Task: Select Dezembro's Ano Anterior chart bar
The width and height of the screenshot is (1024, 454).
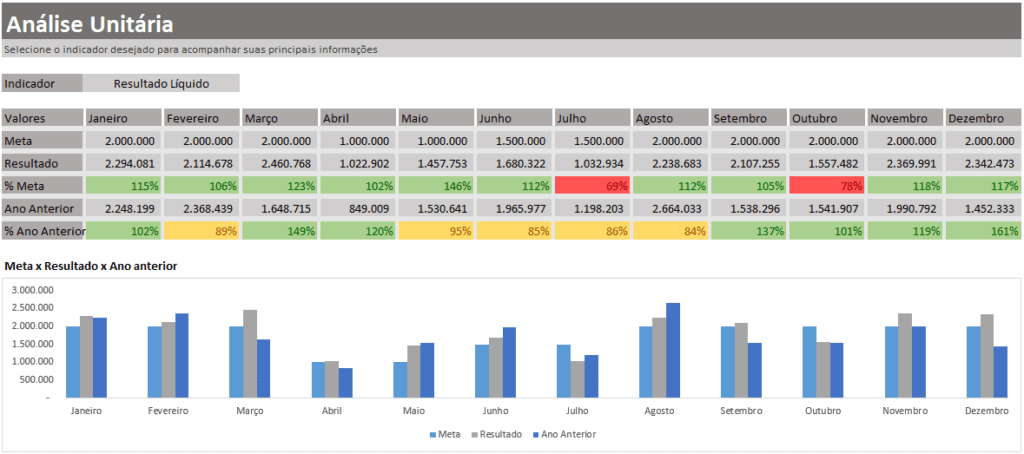Action: coord(1000,372)
